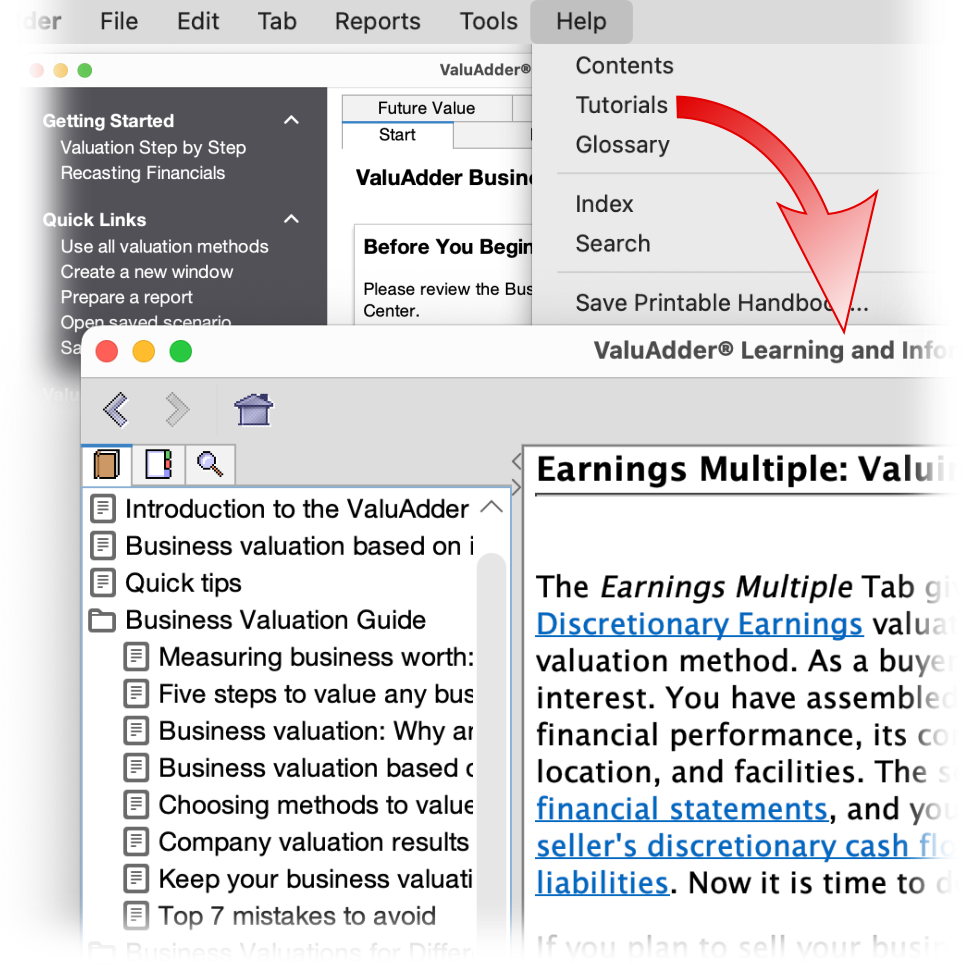Click the page icon beside Top 7 mistakes to avoid
This screenshot has height=966, width=964.
[136, 916]
